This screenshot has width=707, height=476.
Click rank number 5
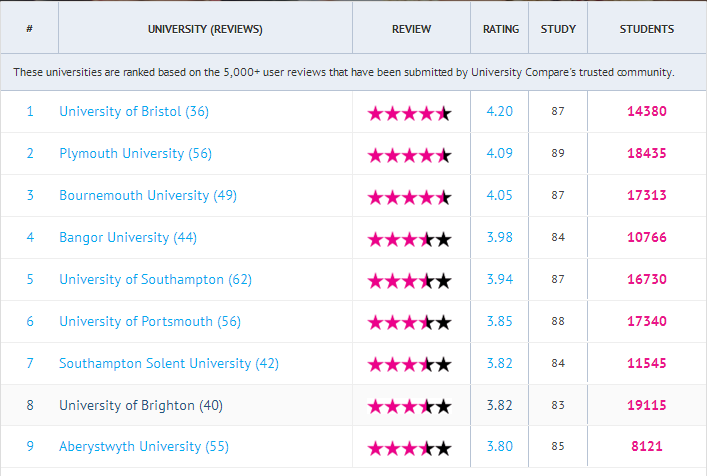30,279
